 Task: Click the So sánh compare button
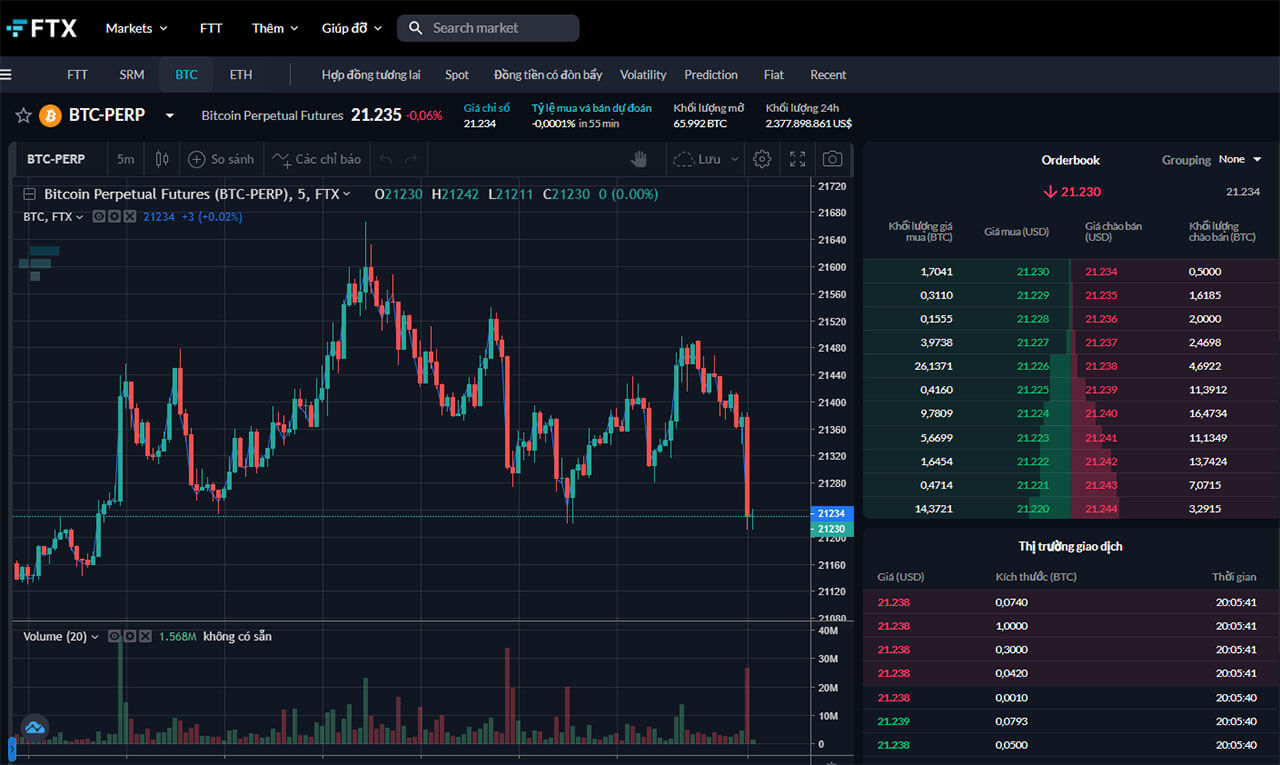pyautogui.click(x=221, y=159)
